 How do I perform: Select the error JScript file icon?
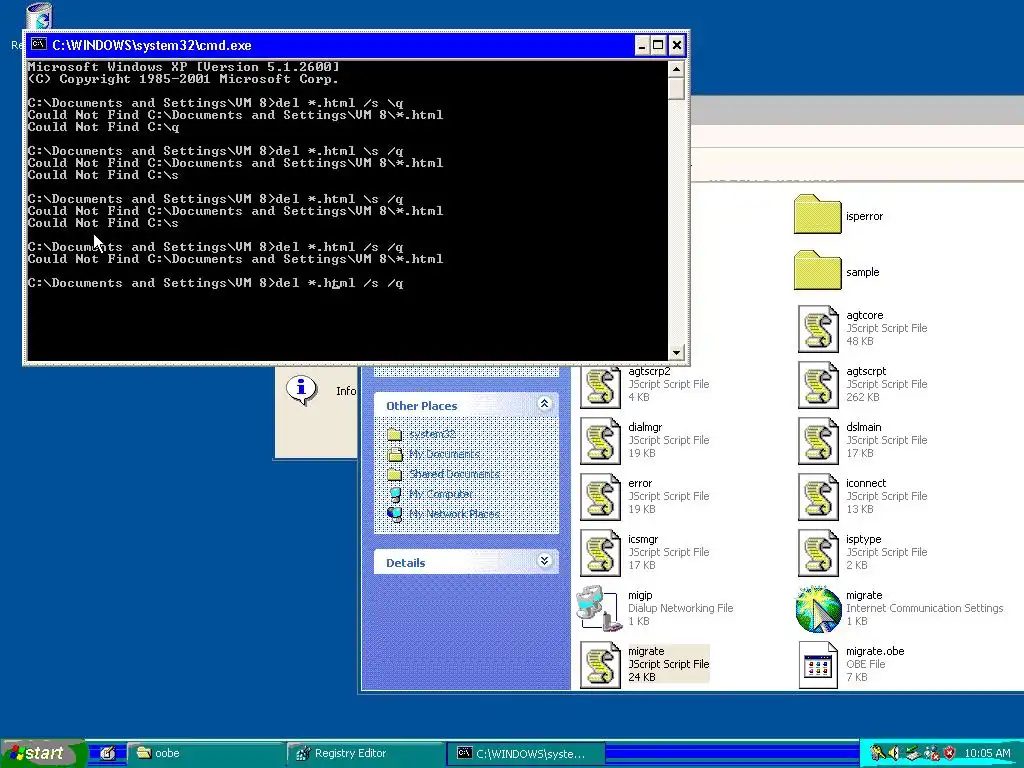click(x=600, y=497)
